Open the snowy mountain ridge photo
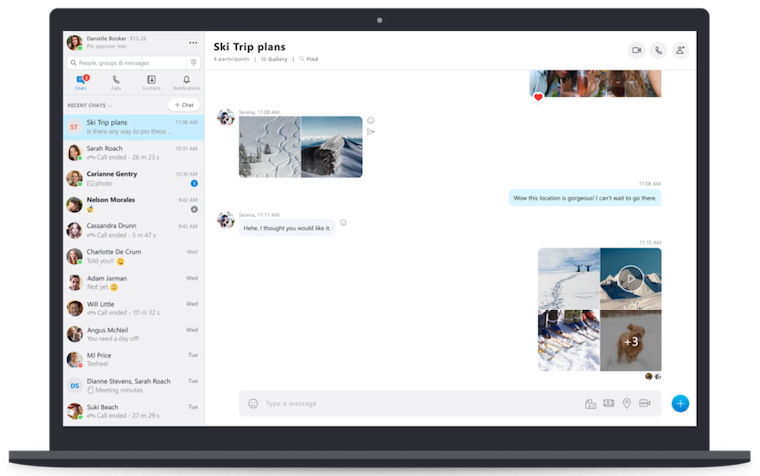This screenshot has width=760, height=476. point(332,147)
